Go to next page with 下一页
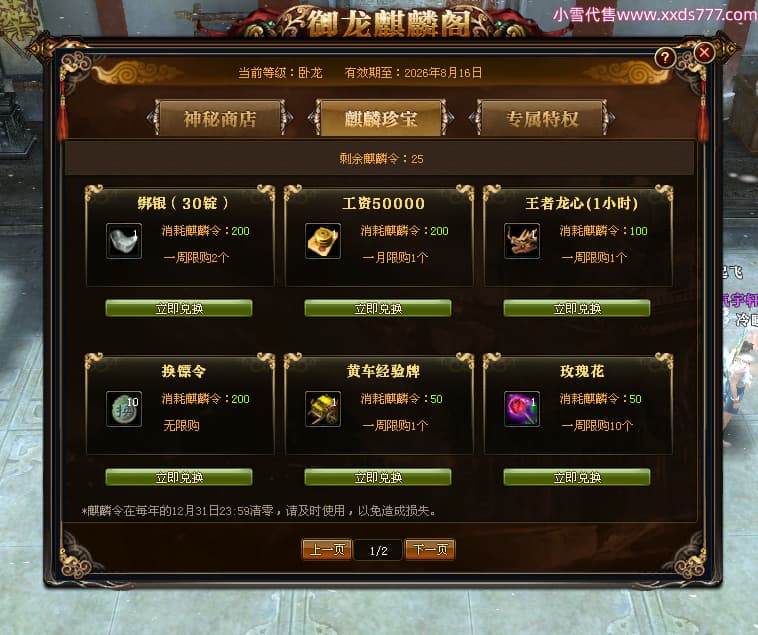This screenshot has width=758, height=635. 430,549
